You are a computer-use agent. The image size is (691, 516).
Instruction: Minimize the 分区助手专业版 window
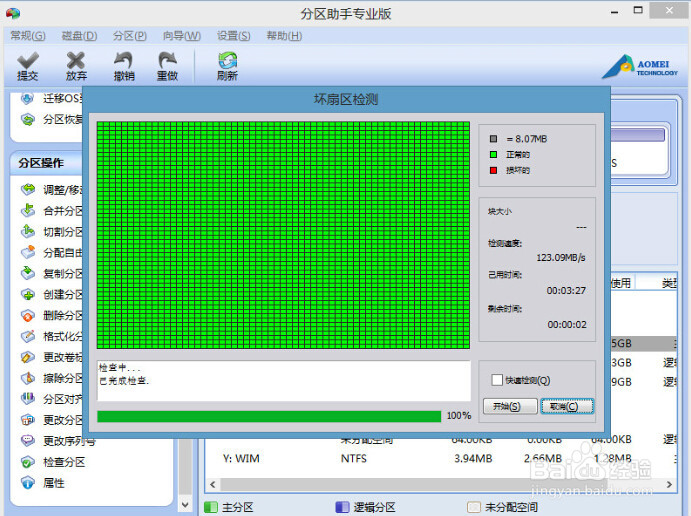pyautogui.click(x=614, y=12)
